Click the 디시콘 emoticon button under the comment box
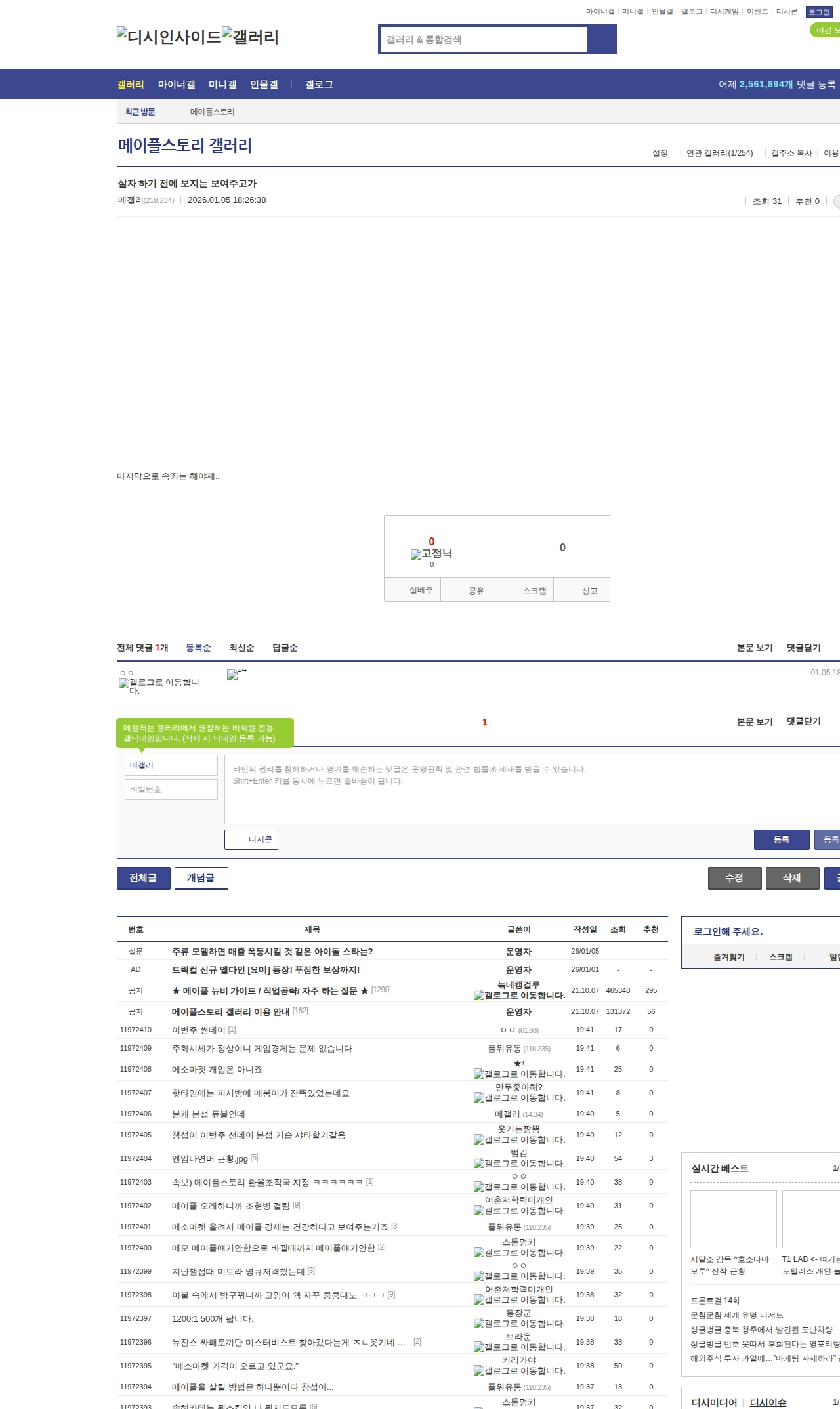Viewport: 840px width, 1409px height. coord(251,839)
